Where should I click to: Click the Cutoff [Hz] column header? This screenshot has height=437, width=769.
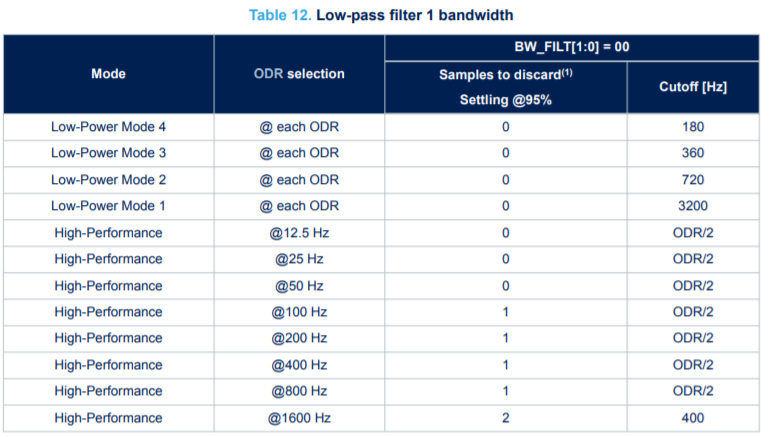(693, 87)
